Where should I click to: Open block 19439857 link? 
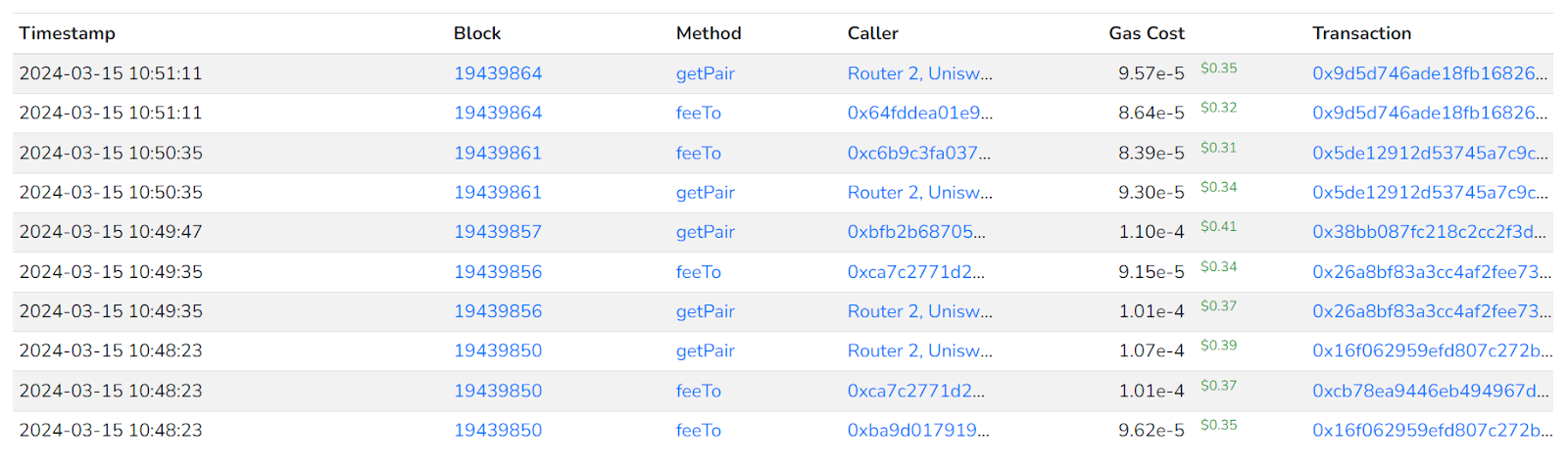point(498,232)
